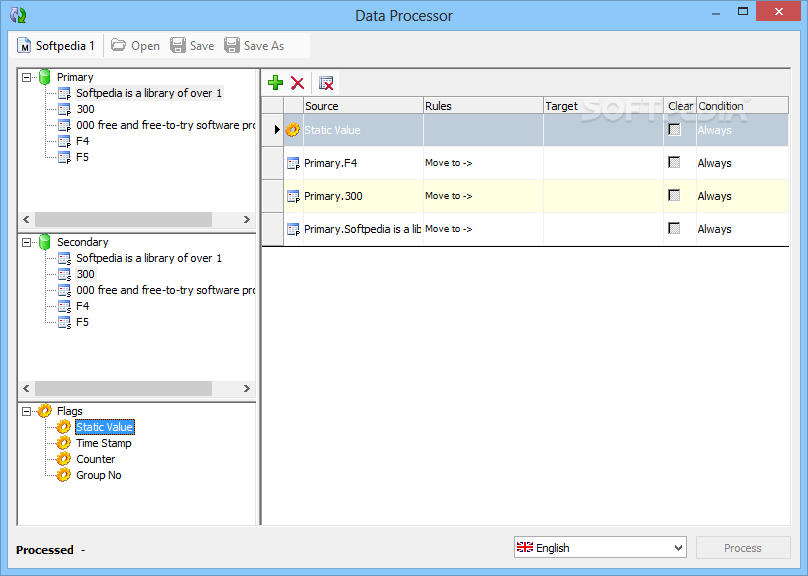
Task: Click the Secondary pane scroll left arrow
Action: [x=26, y=388]
